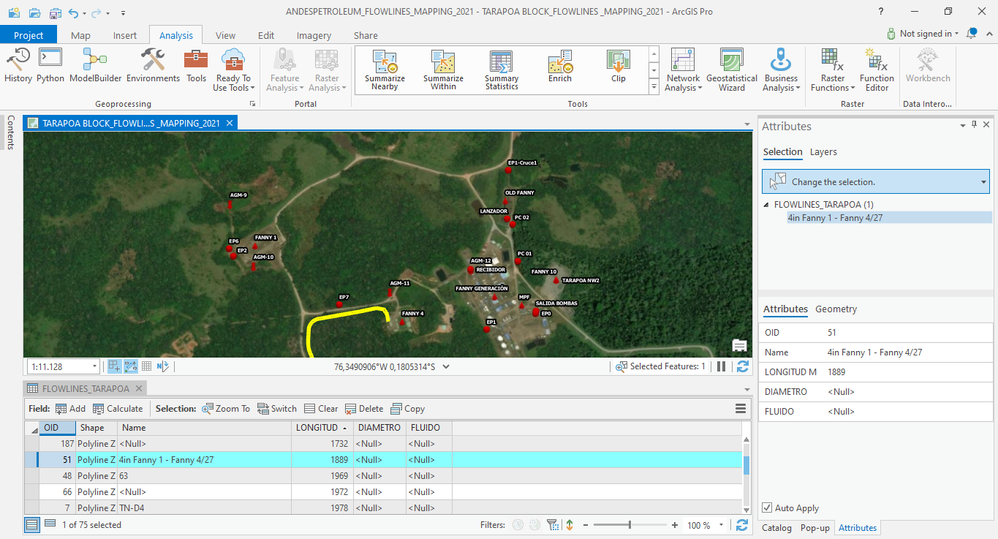Toggle the Auto Apply checkbox
998x539 pixels.
pos(768,508)
